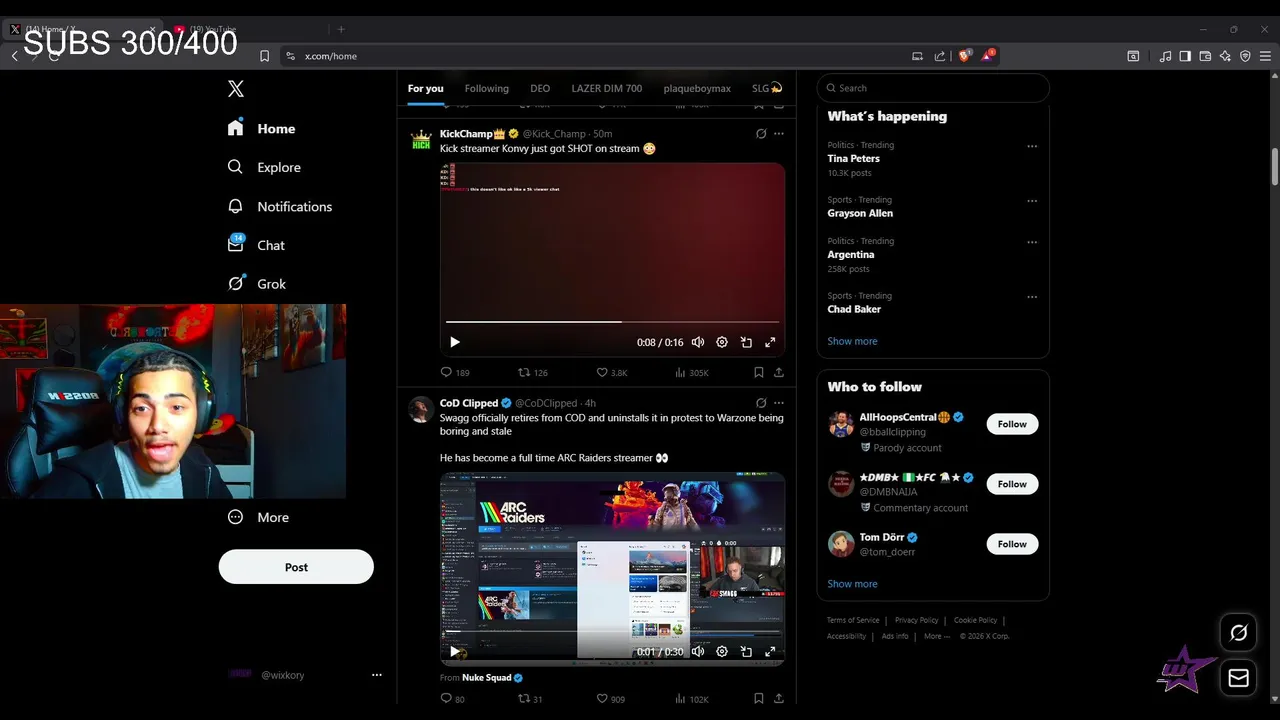
Task: Click the X Search field
Action: (x=933, y=88)
